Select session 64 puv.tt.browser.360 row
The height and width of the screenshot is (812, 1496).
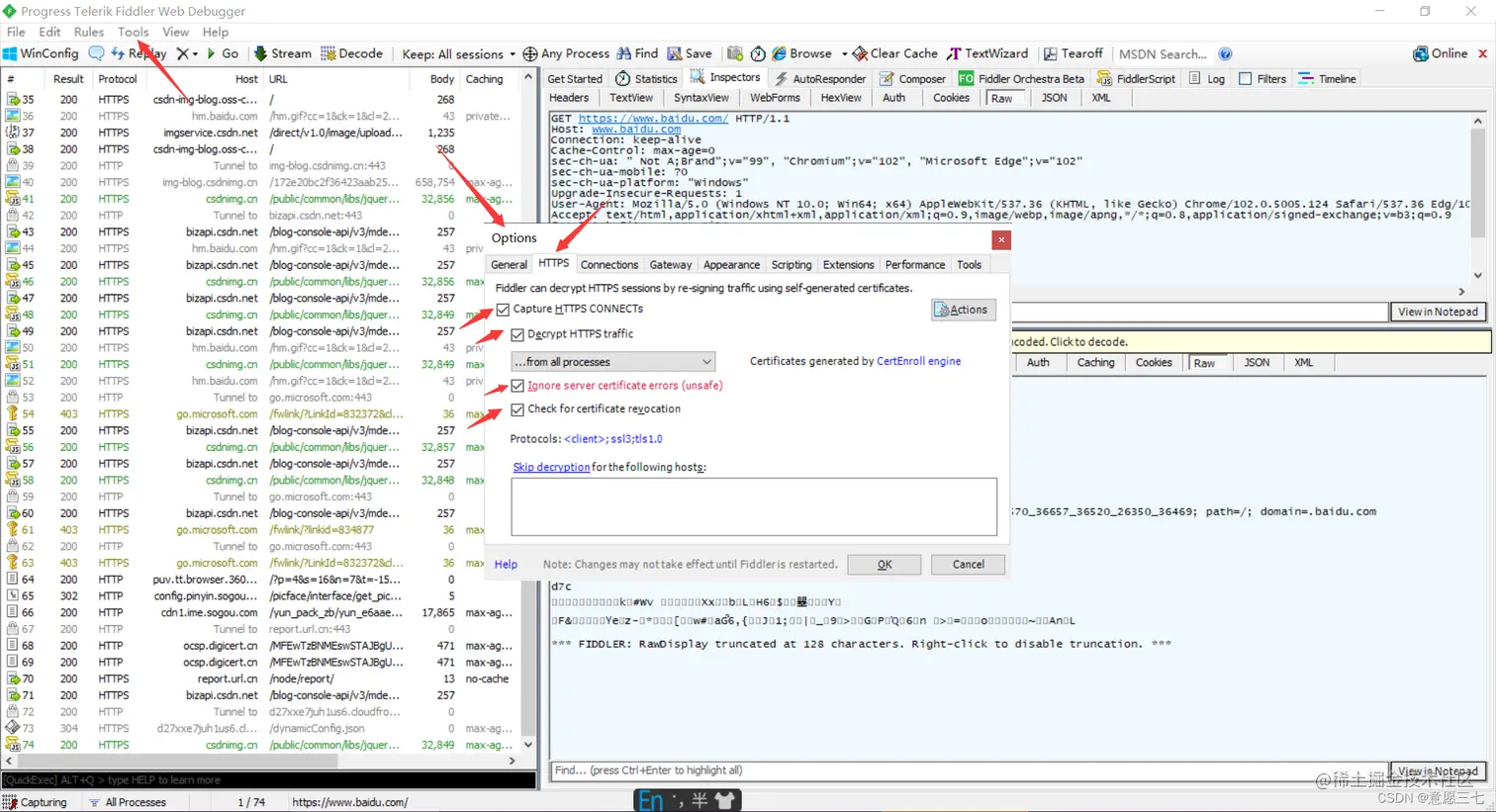[x=260, y=580]
